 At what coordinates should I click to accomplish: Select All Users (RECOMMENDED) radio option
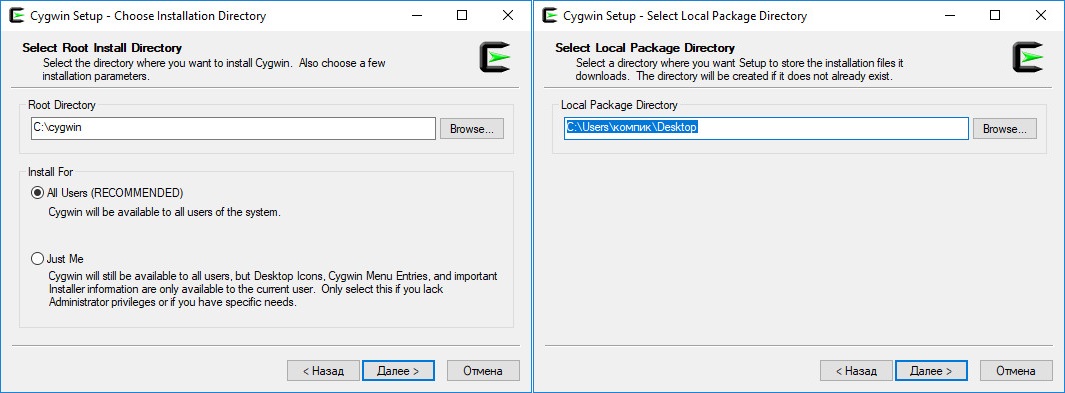[x=107, y=193]
